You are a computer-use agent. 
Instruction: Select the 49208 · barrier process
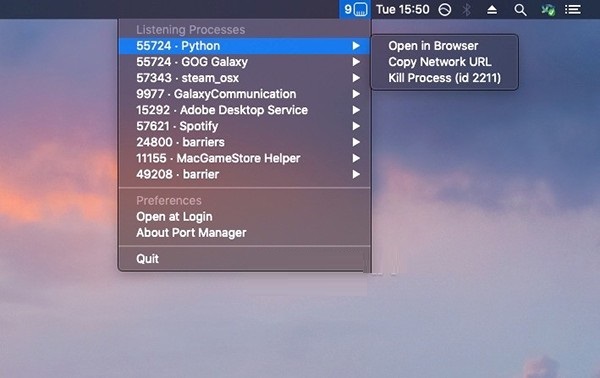[x=244, y=174]
